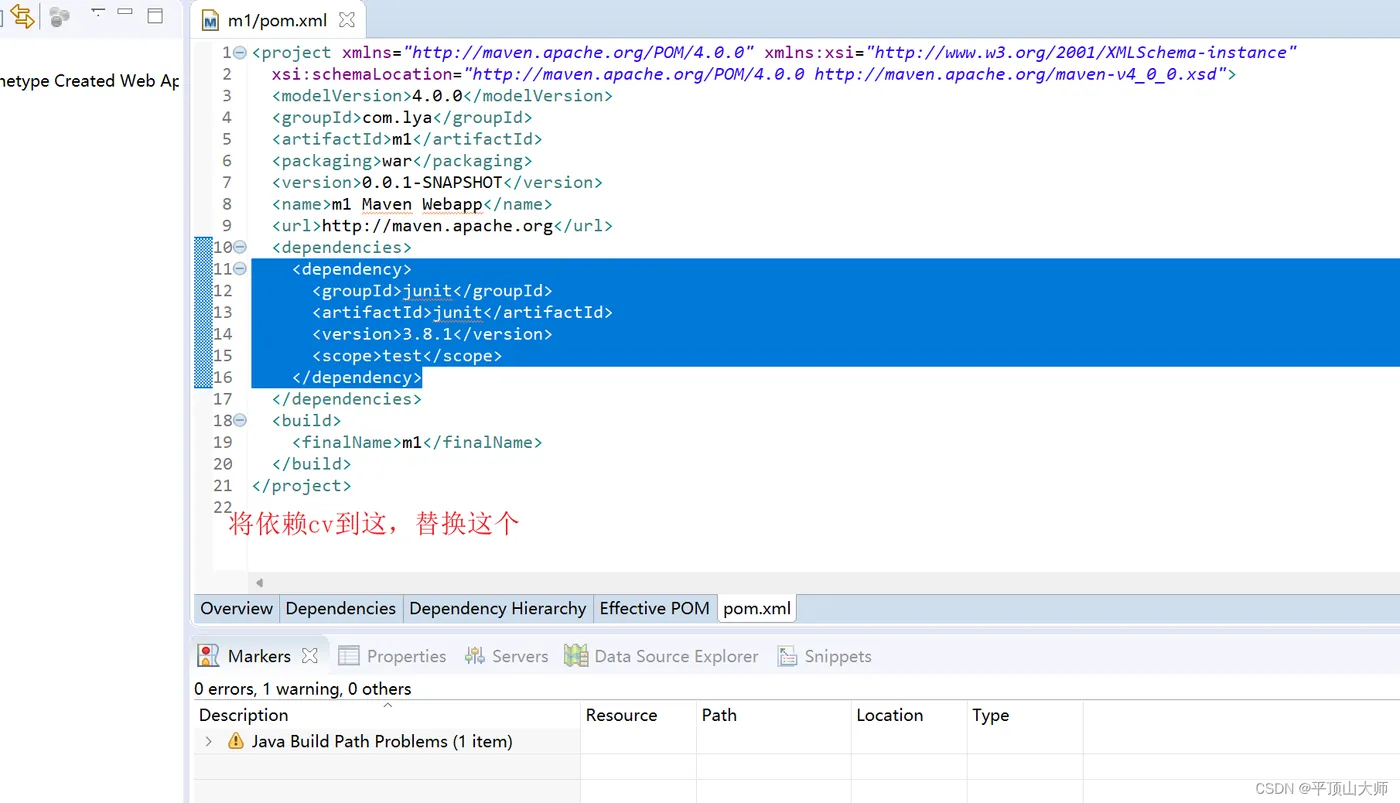The height and width of the screenshot is (803, 1400).
Task: Click the warning icon on Java Build Path Problems
Action: (x=236, y=741)
